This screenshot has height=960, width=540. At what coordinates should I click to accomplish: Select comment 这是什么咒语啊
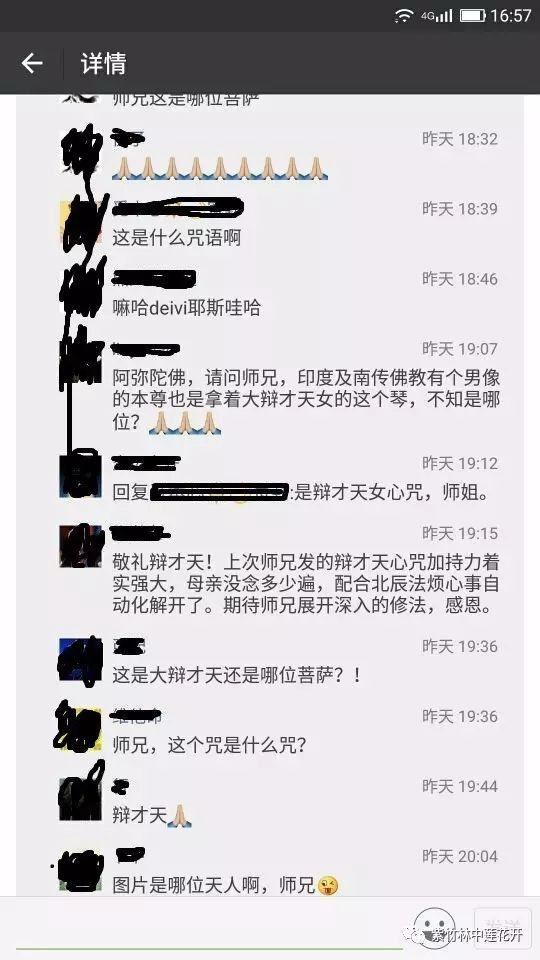point(176,237)
